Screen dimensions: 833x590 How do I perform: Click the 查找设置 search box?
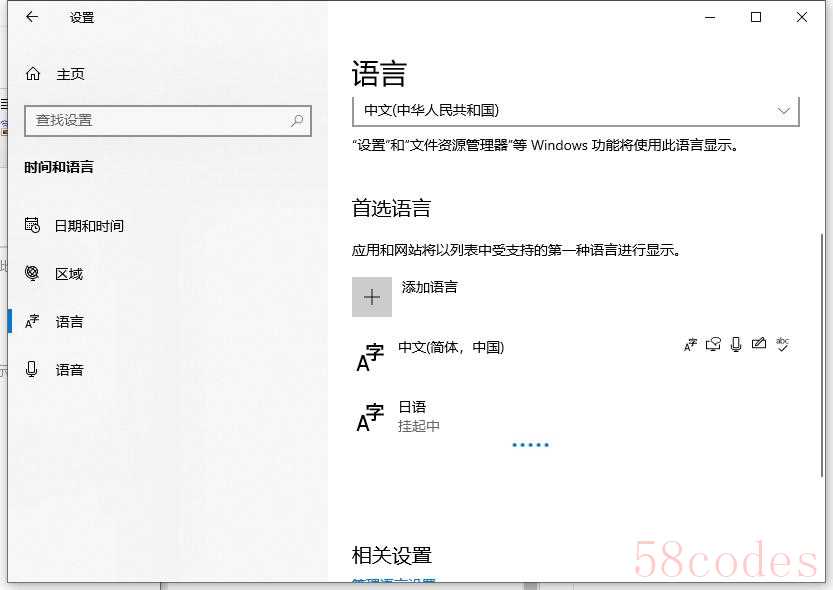(x=168, y=121)
